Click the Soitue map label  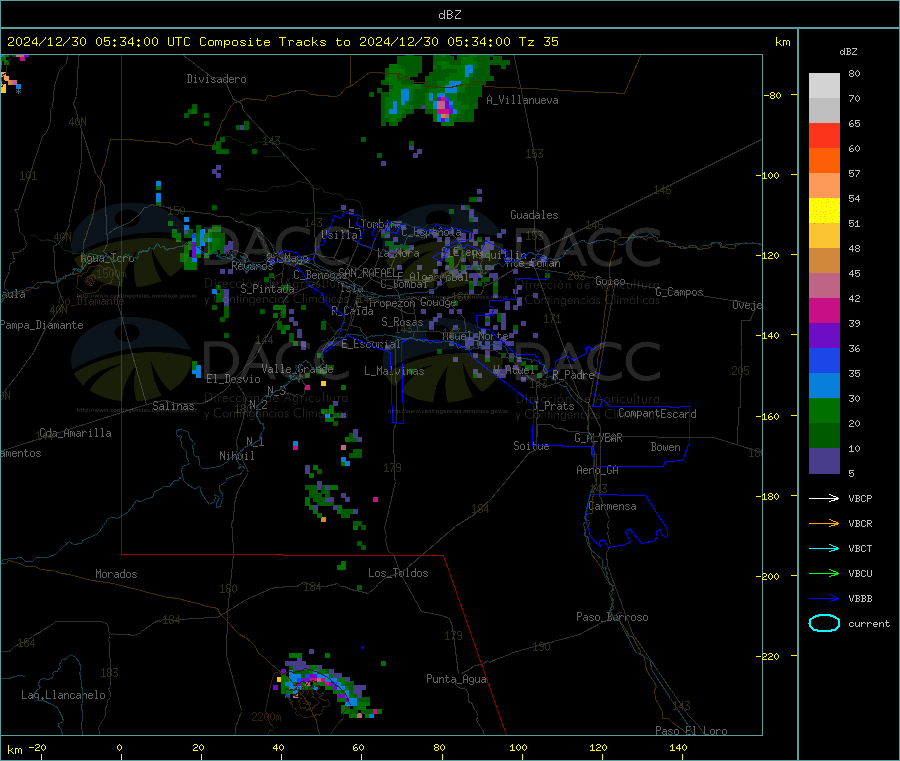531,446
